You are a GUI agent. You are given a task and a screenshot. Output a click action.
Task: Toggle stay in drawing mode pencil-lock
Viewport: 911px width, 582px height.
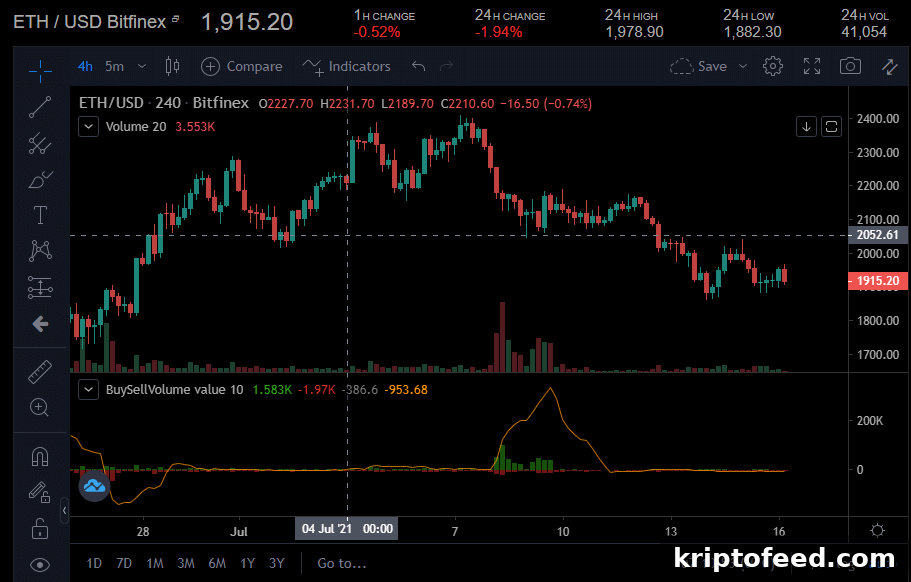point(40,493)
